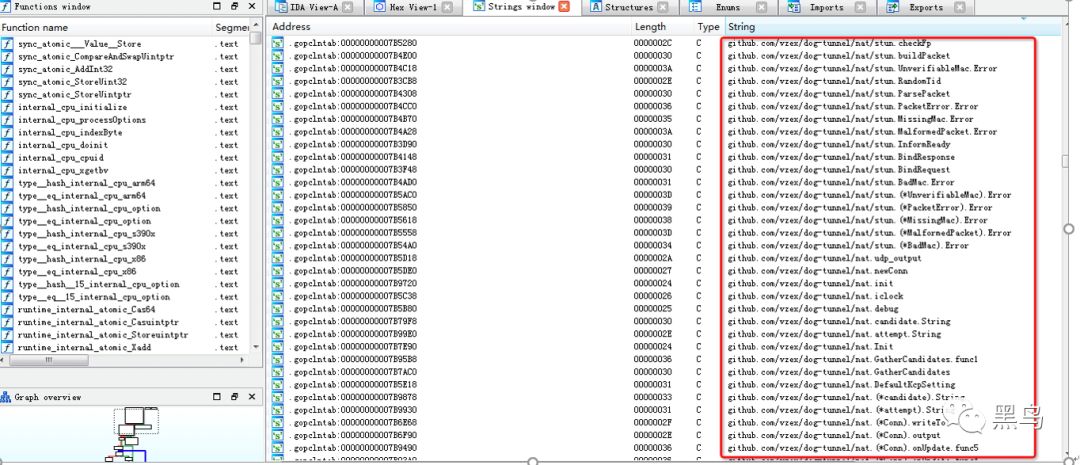
Task: Switch to the IDA View-A tab
Action: coord(313,8)
